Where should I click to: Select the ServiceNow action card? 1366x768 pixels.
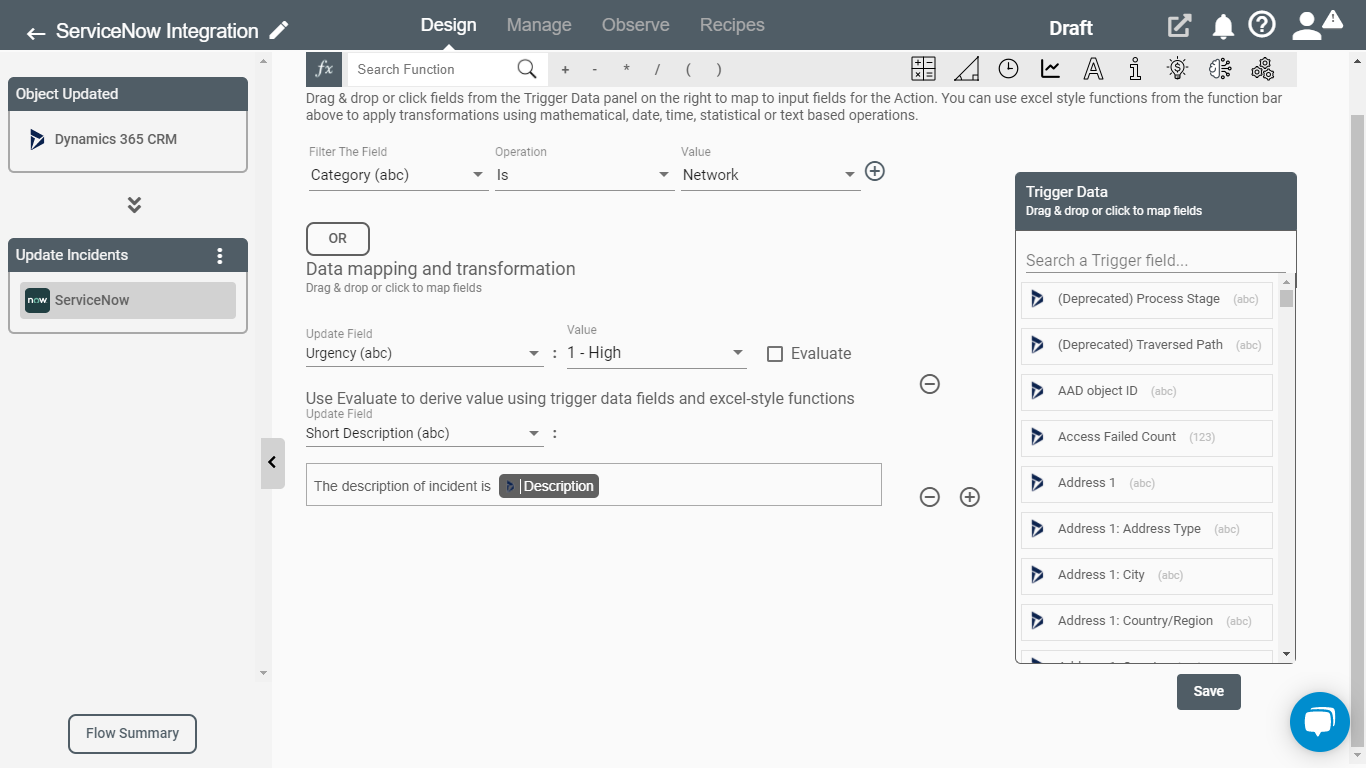tap(128, 300)
